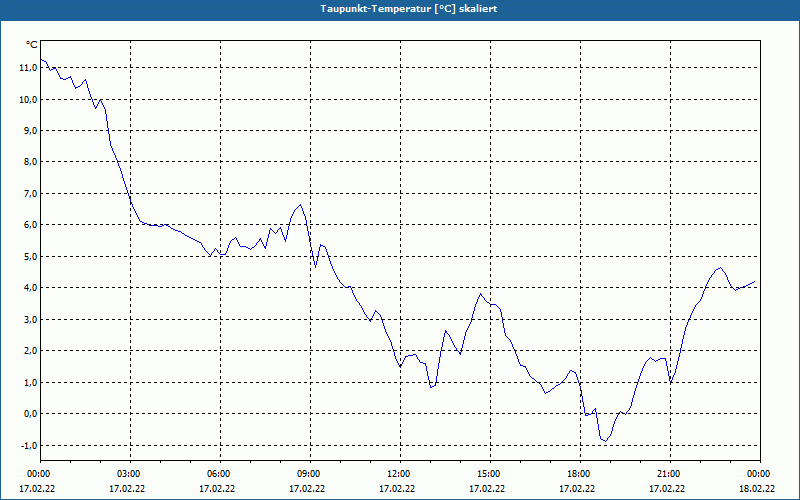Image resolution: width=800 pixels, height=500 pixels.
Task: Click the 5,0 y-axis label
Action: point(30,257)
